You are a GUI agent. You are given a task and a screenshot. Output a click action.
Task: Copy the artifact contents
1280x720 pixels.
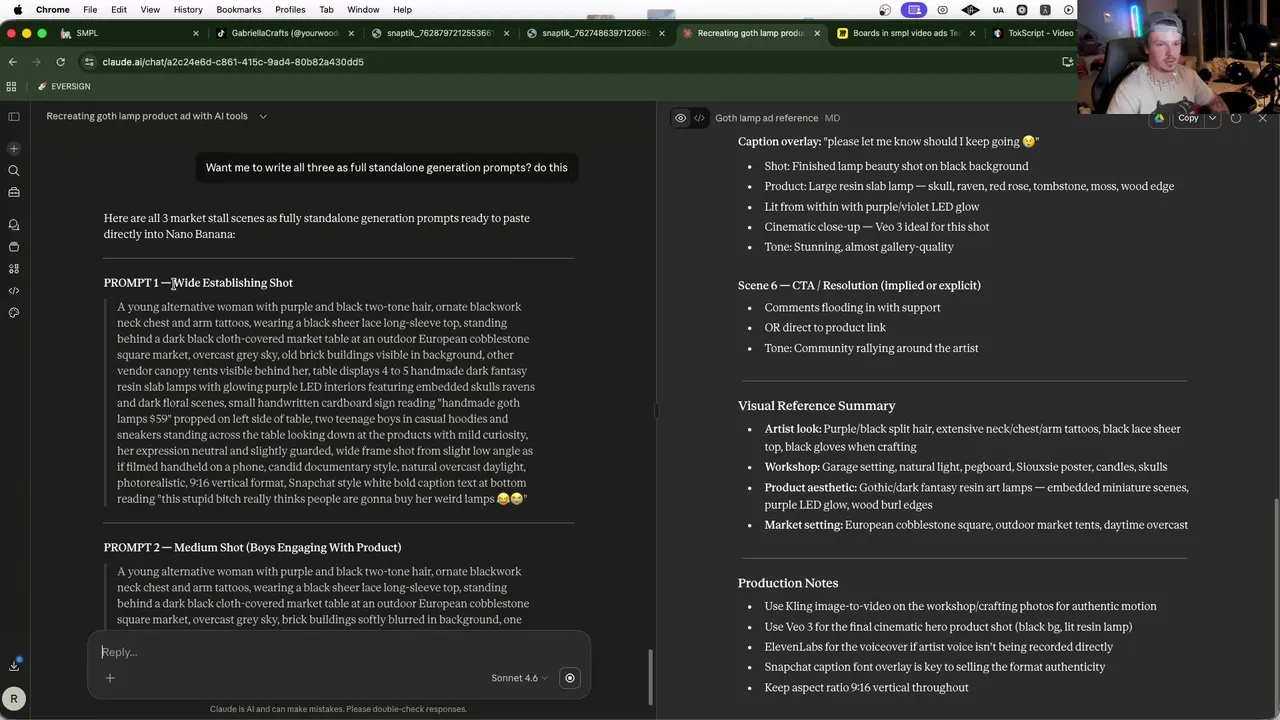pyautogui.click(x=1188, y=118)
